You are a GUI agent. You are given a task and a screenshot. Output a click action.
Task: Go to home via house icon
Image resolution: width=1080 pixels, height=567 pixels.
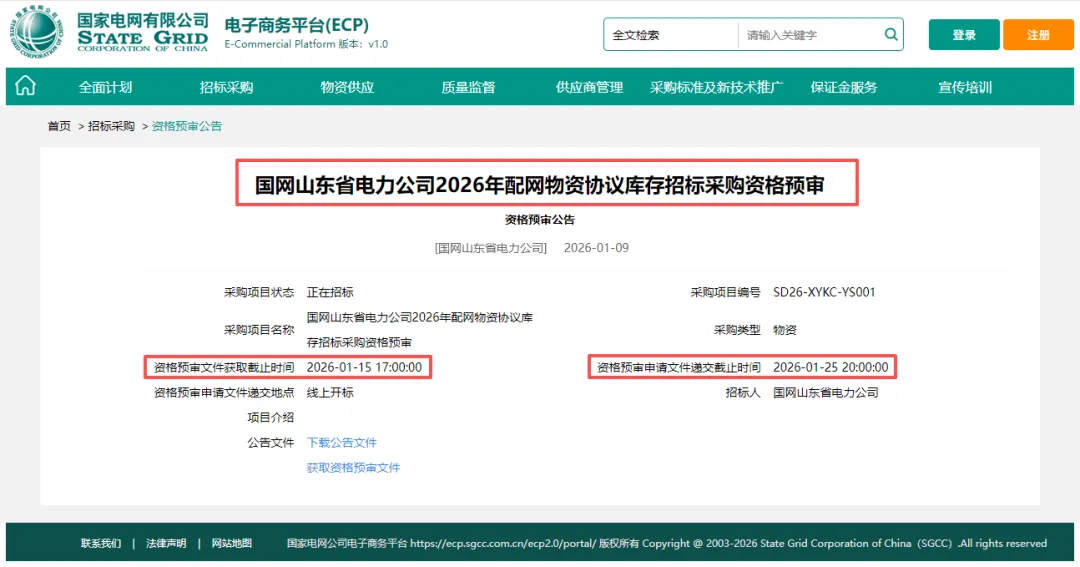25,86
